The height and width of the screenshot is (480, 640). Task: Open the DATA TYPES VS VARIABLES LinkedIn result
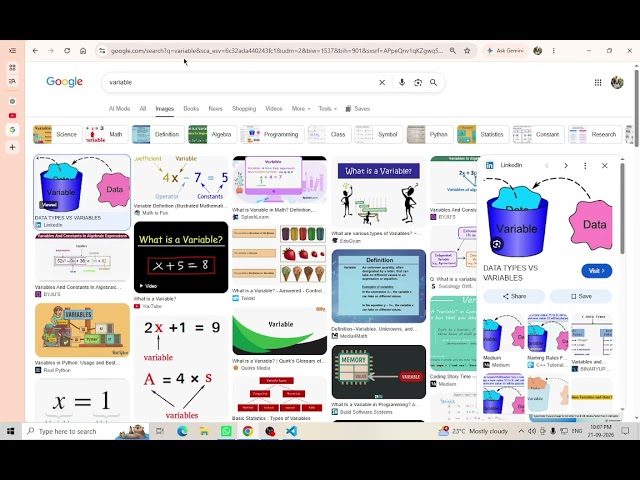(82, 192)
